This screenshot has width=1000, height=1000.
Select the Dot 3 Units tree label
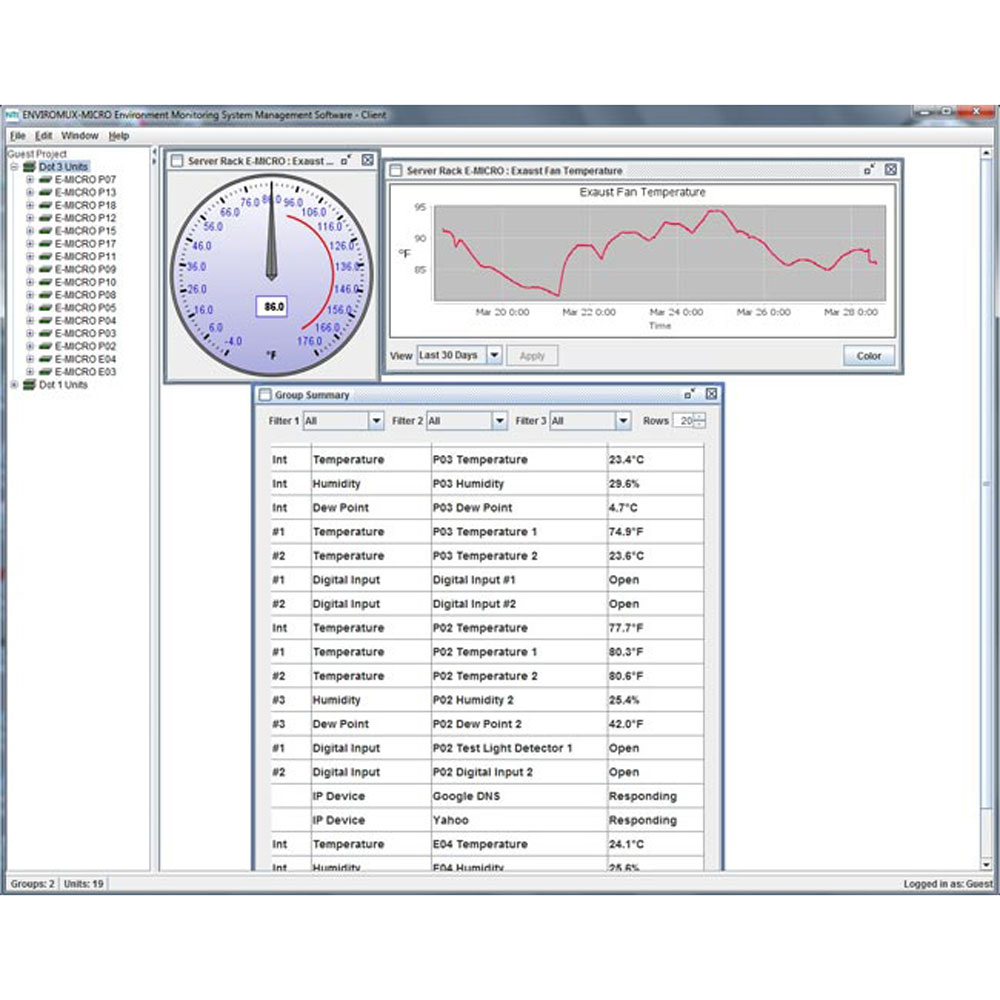(x=63, y=167)
